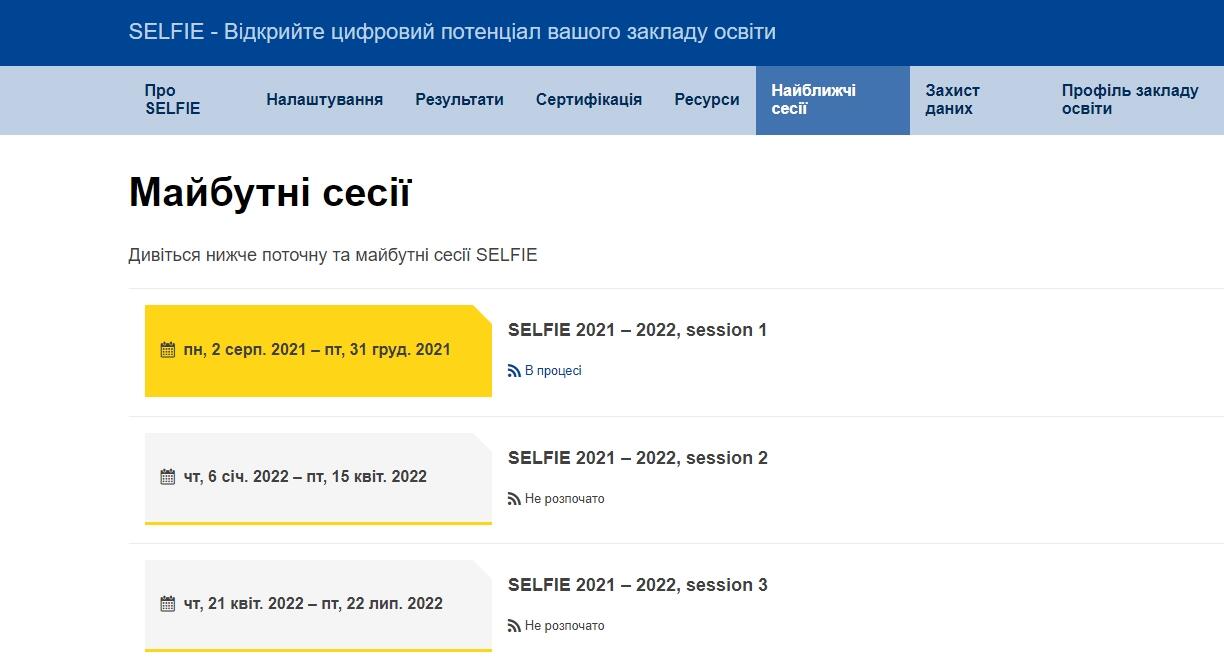The width and height of the screenshot is (1224, 666).
Task: Select the Найближчі сесії tab
Action: pos(833,100)
